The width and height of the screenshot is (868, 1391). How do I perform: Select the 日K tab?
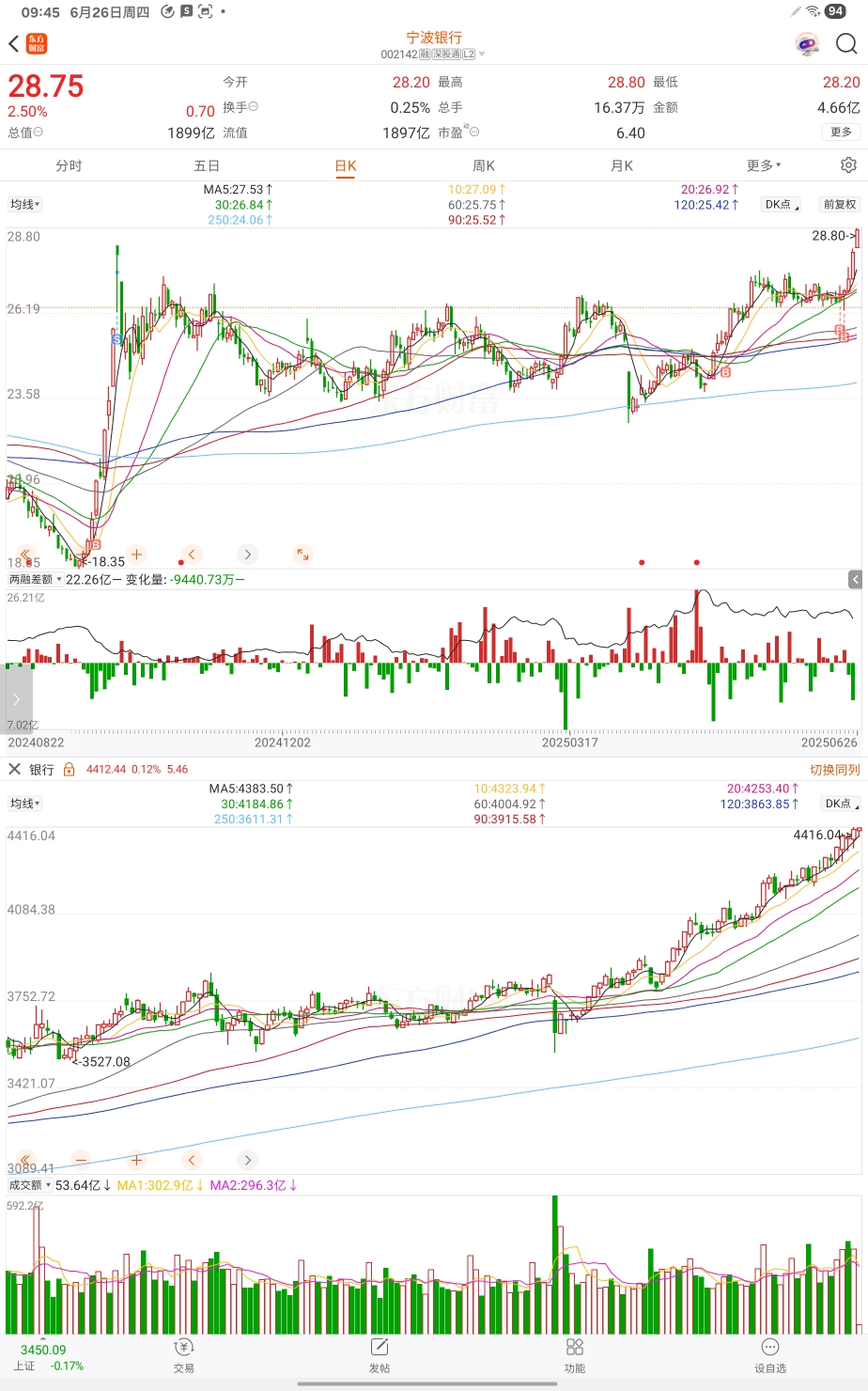(x=346, y=165)
